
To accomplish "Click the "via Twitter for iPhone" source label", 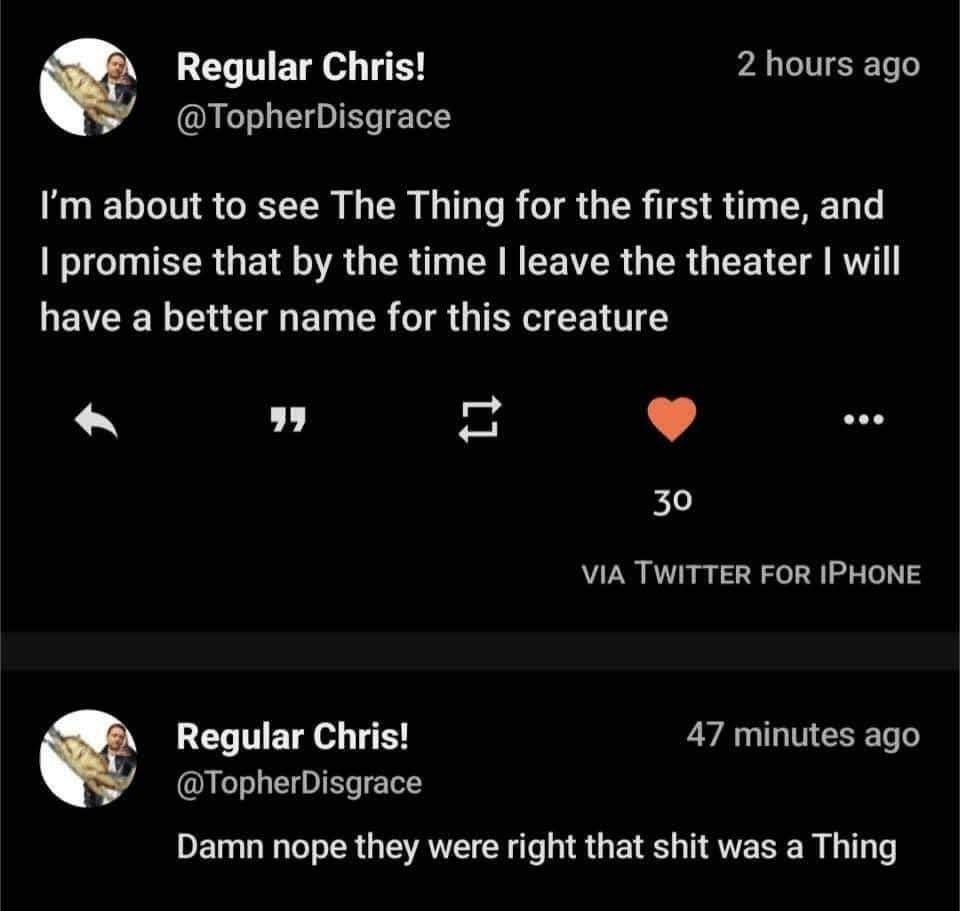I will click(751, 574).
